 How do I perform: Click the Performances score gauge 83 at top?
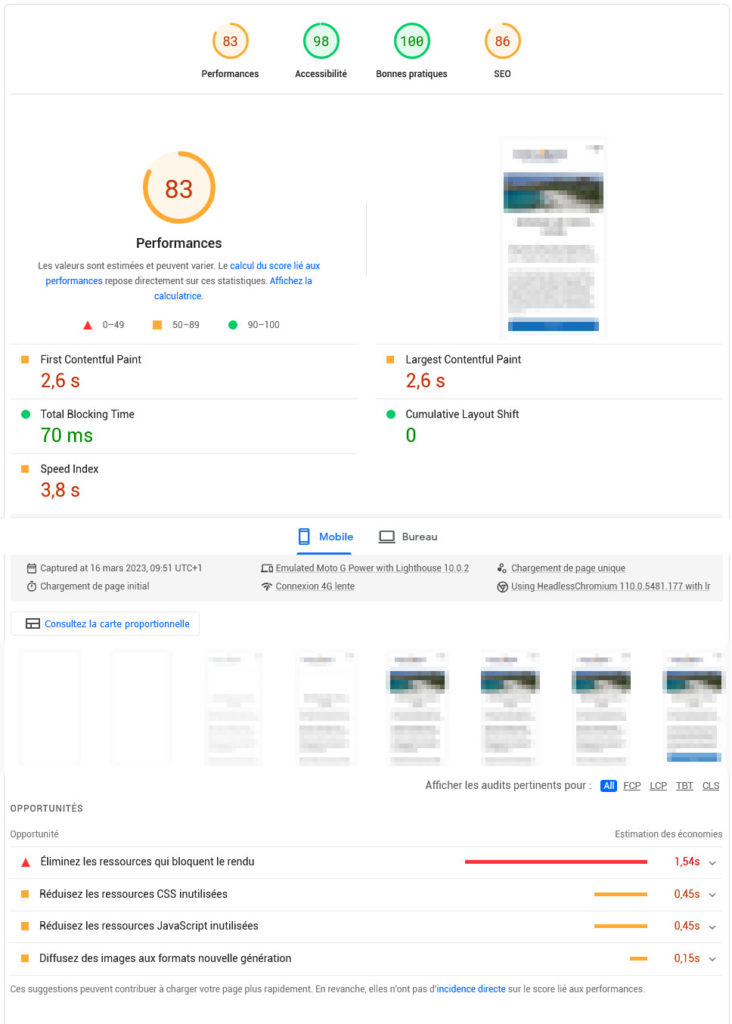click(230, 41)
